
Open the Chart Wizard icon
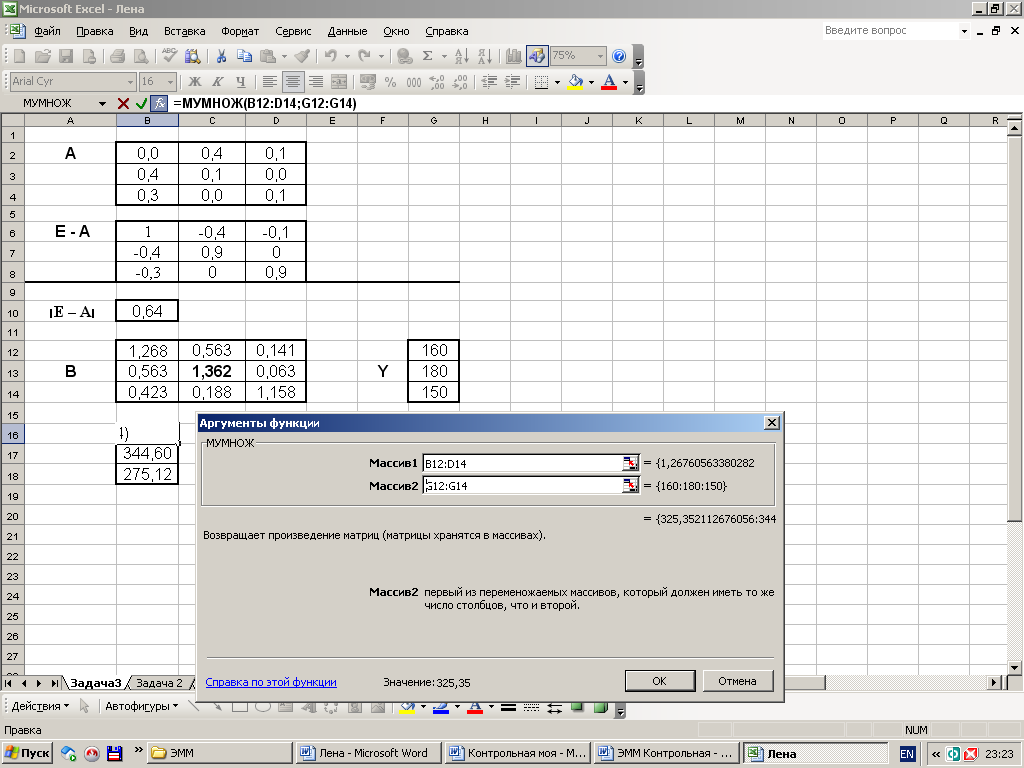(x=514, y=57)
